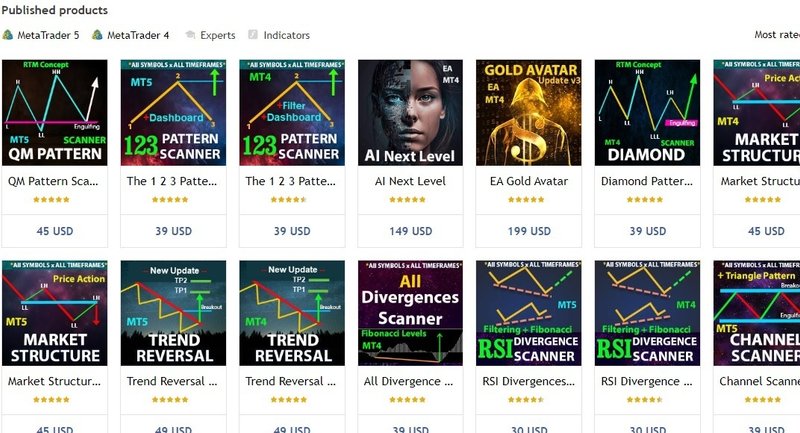
Task: Show only Indicators products
Action: tap(279, 35)
